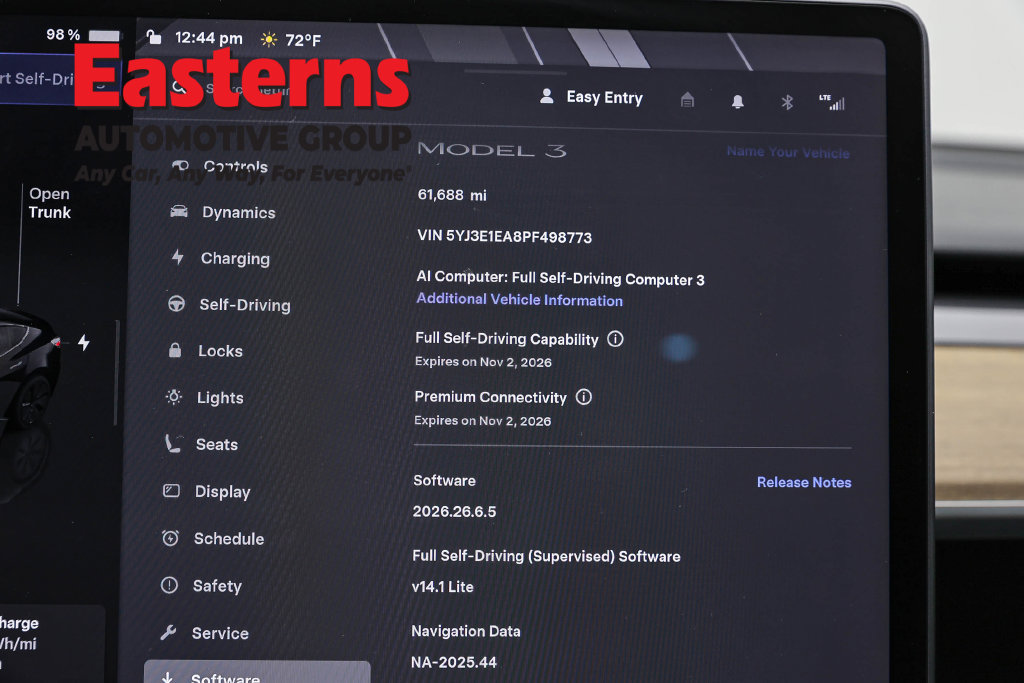Tap the unlocked padlock in status bar

point(154,37)
